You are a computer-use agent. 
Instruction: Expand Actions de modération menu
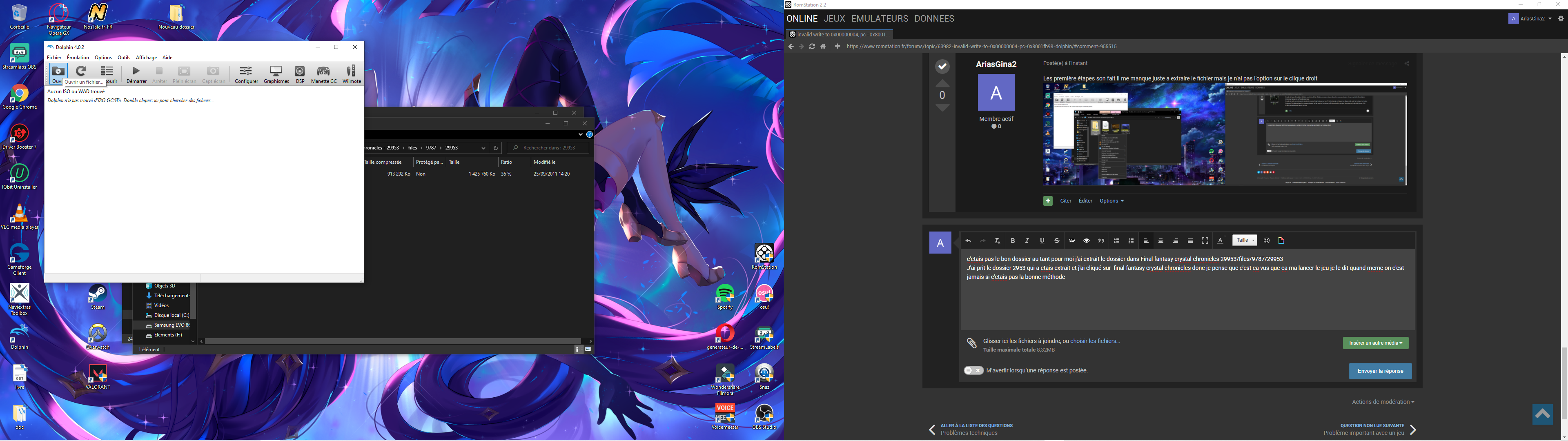pos(1383,402)
